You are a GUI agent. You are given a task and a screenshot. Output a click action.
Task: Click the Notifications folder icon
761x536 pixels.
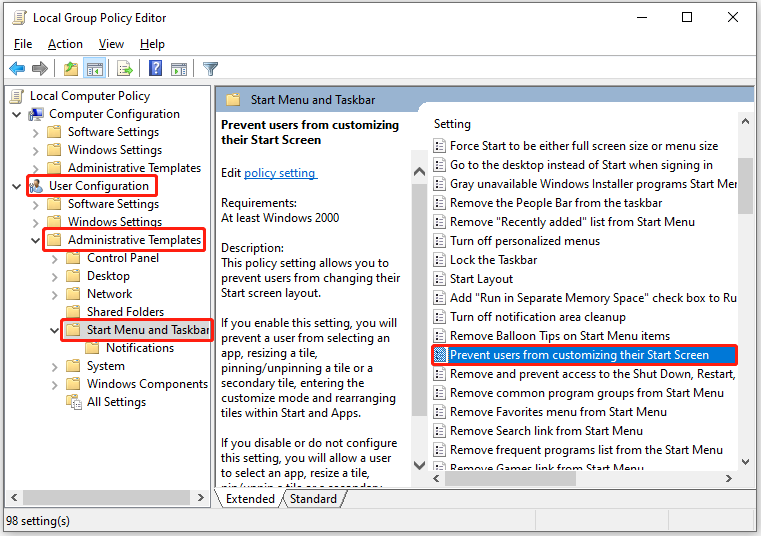point(92,348)
